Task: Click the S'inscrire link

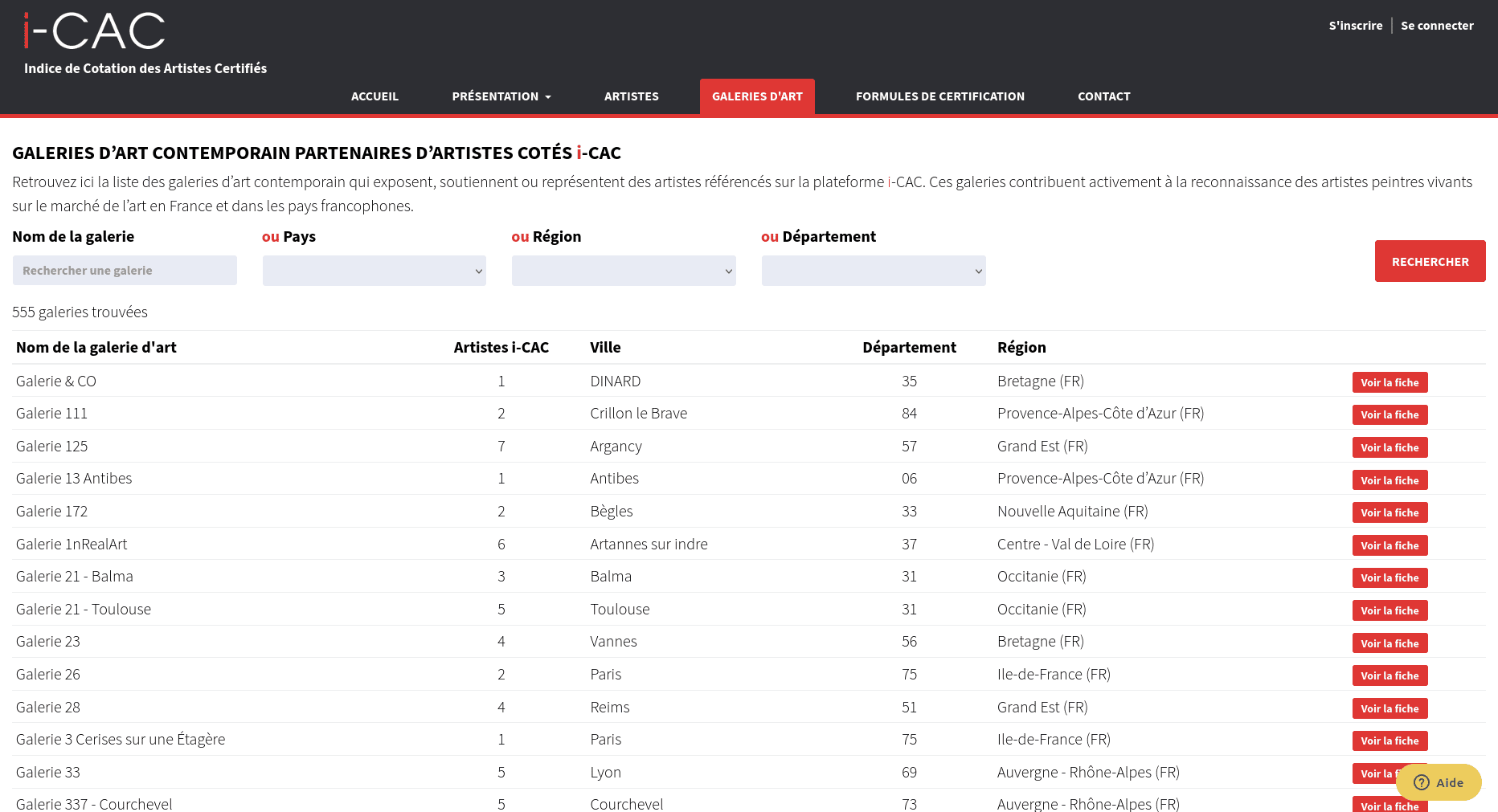Action: 1356,26
